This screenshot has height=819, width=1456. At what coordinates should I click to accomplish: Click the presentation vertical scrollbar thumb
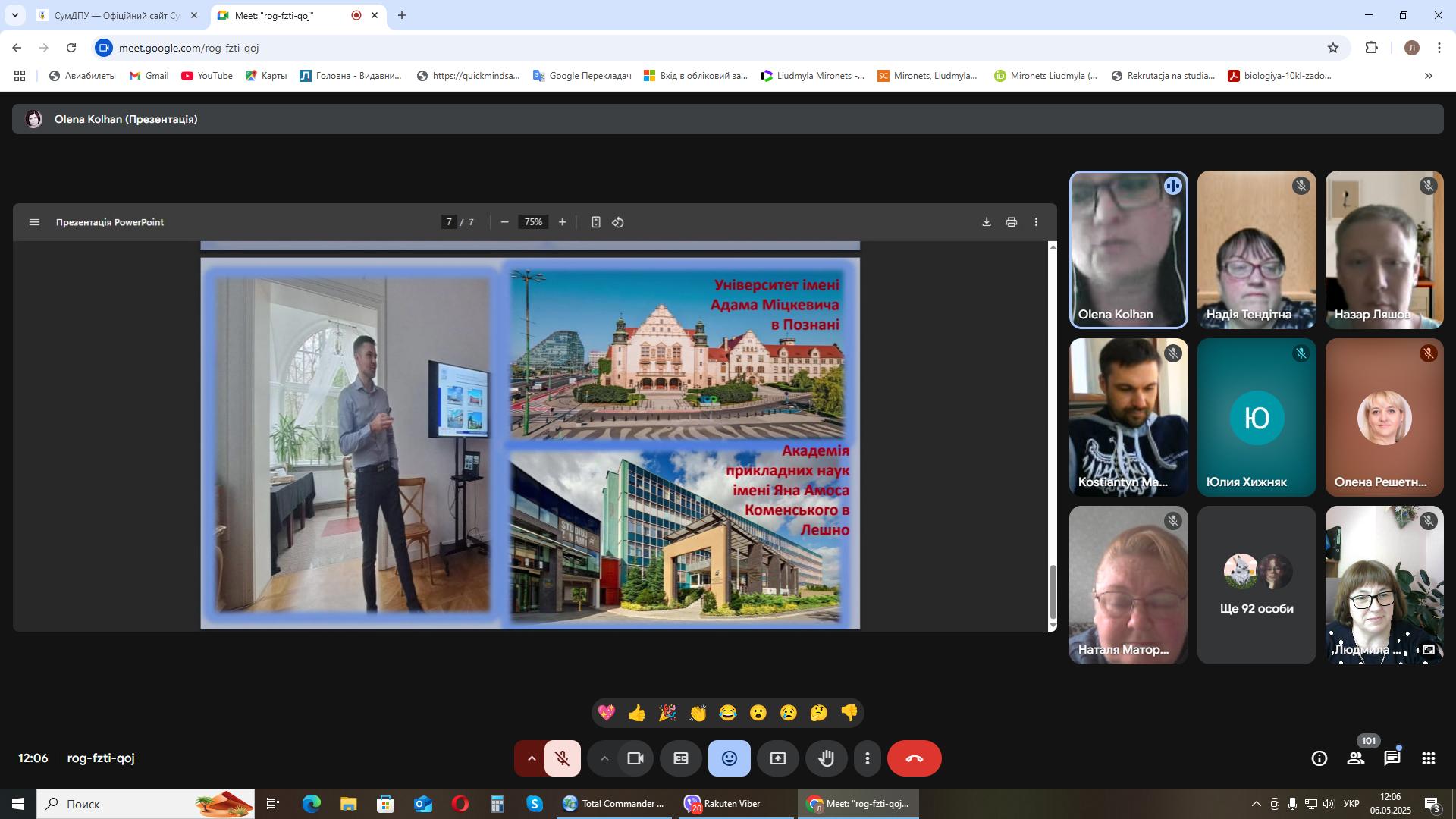(1053, 591)
